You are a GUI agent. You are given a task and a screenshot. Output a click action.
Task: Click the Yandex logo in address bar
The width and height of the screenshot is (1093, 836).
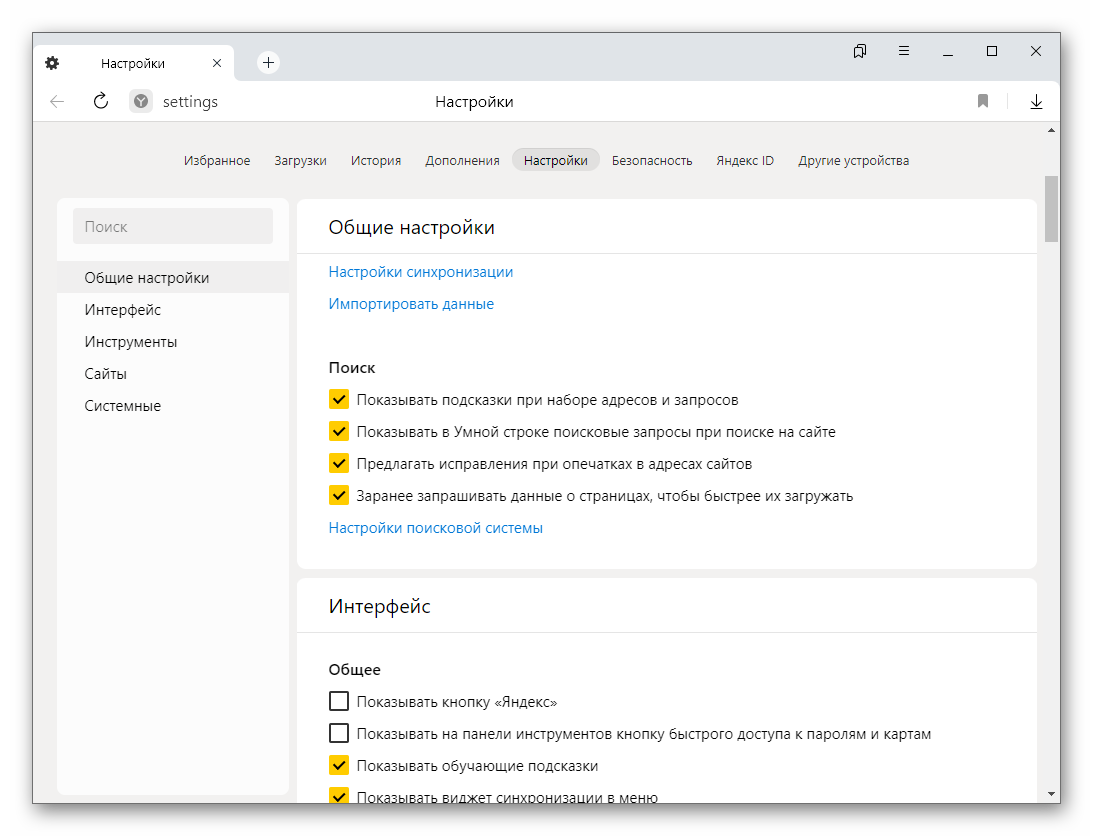141,101
